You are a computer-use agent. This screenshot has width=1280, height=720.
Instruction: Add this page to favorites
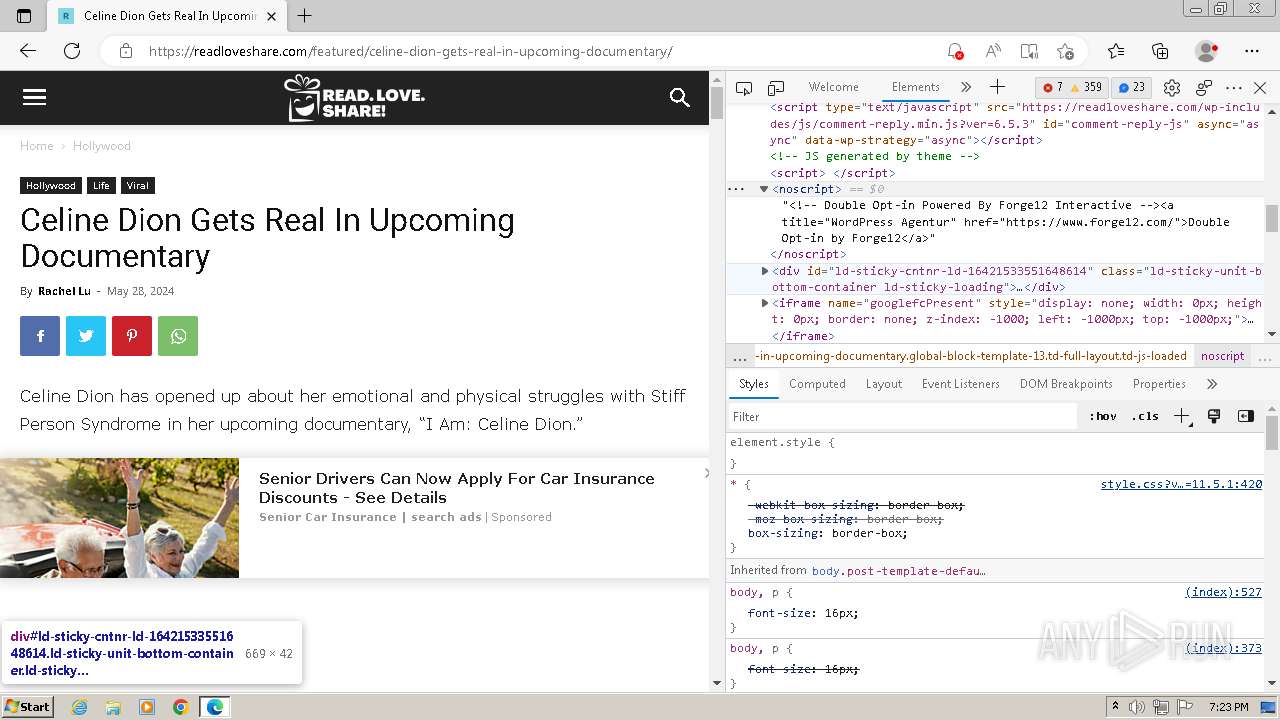point(1066,51)
